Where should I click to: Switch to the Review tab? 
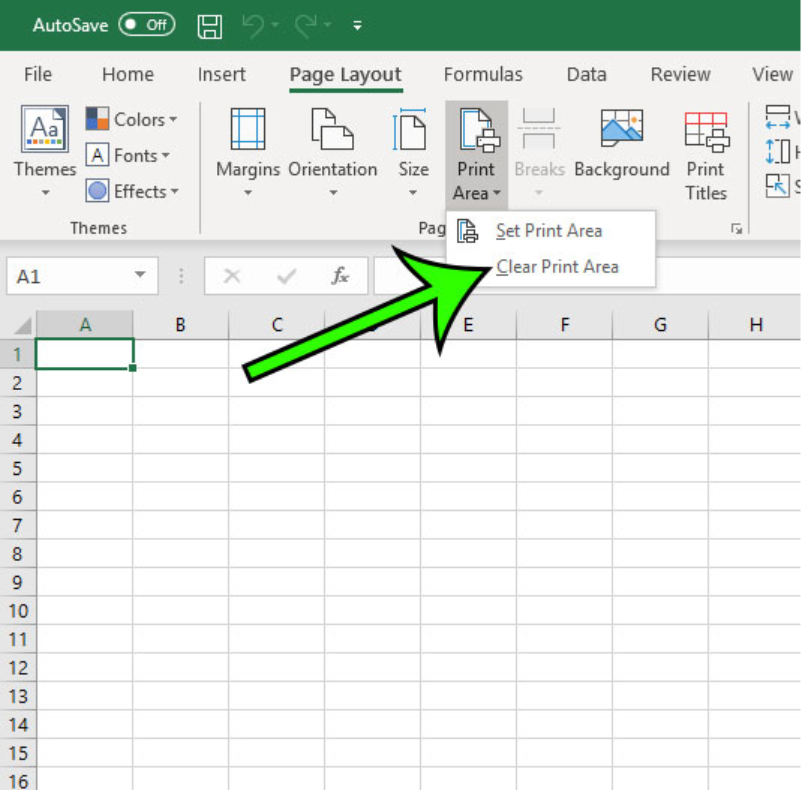click(680, 75)
